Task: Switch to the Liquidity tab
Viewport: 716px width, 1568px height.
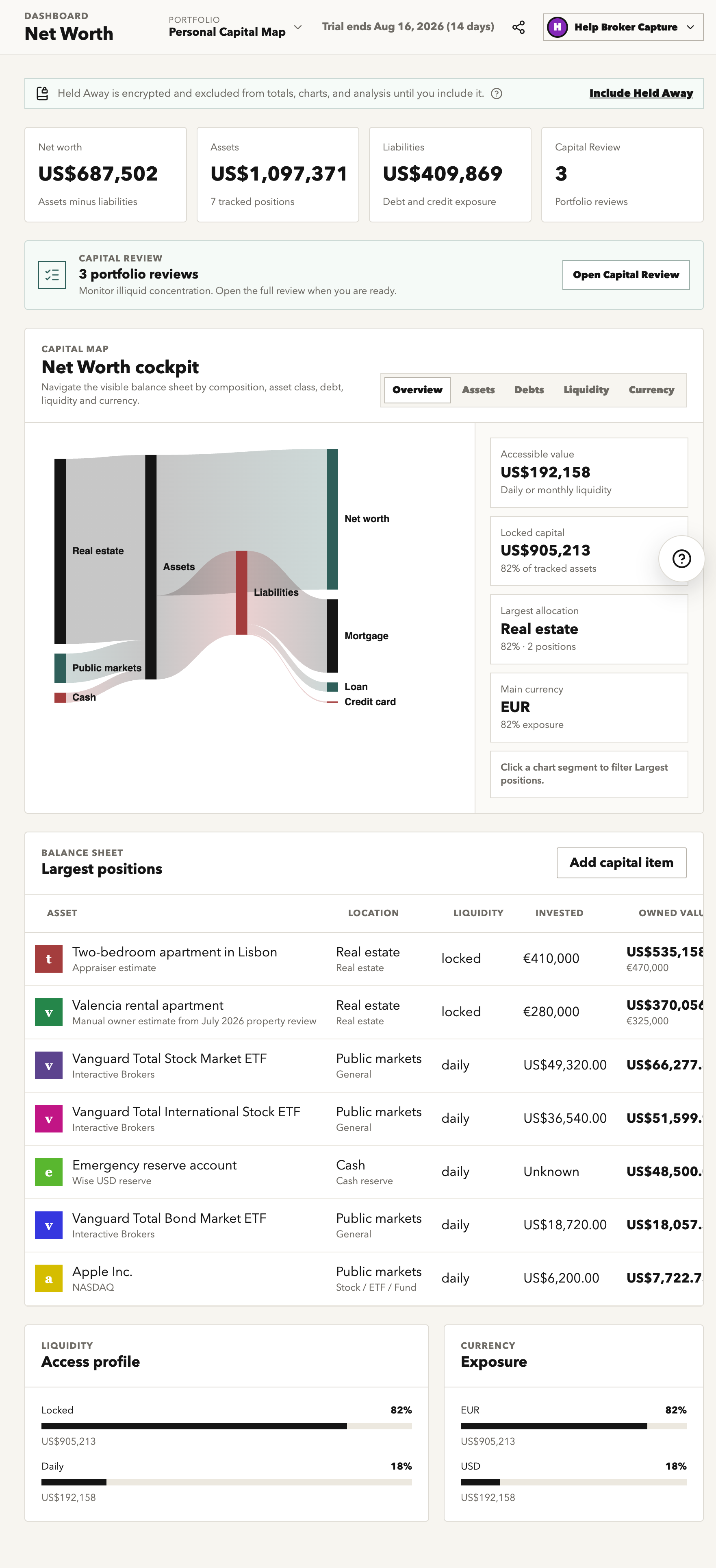Action: pyautogui.click(x=586, y=390)
